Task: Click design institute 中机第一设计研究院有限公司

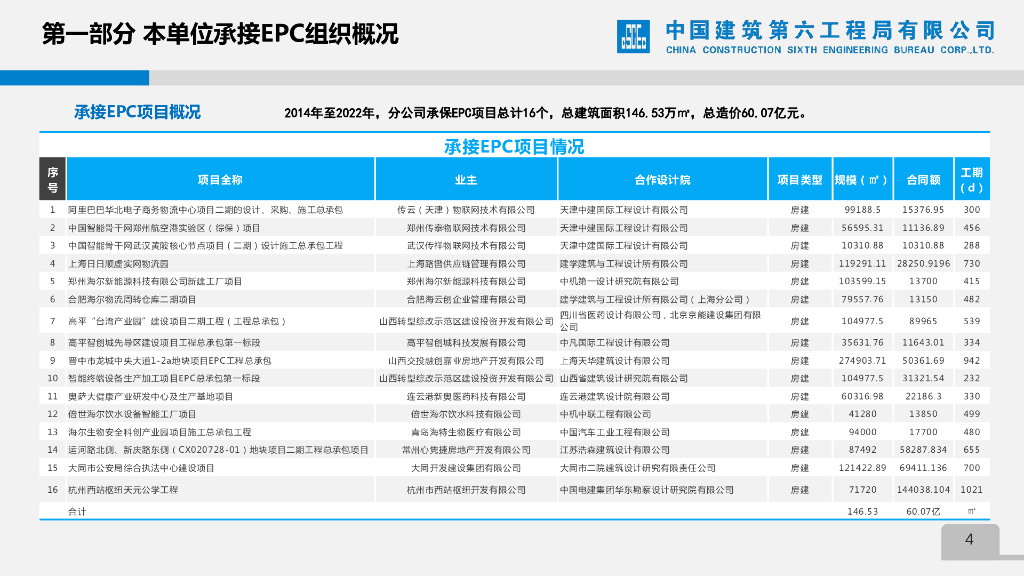Action: tap(619, 281)
